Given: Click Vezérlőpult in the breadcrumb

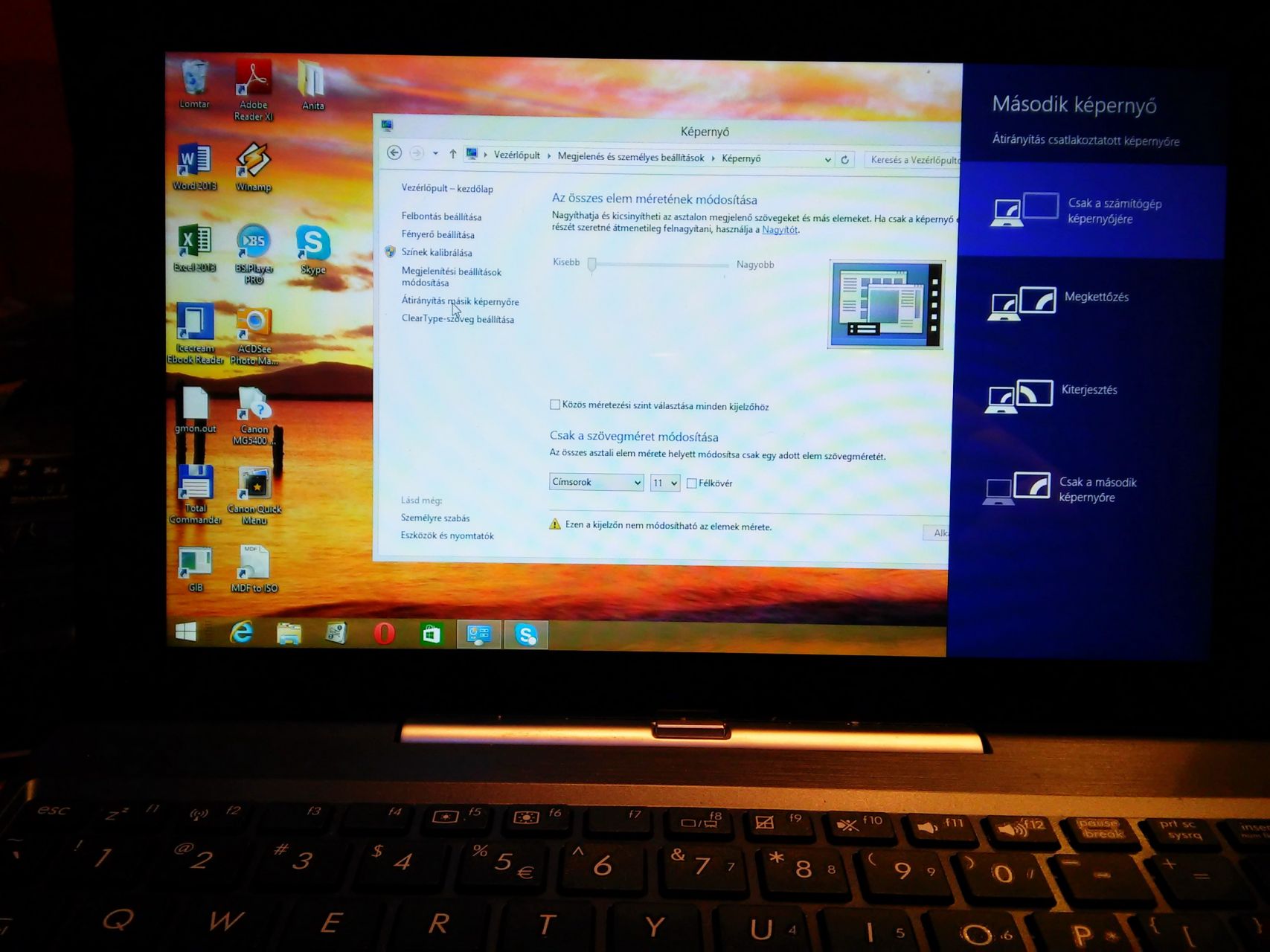Looking at the screenshot, I should click(517, 155).
